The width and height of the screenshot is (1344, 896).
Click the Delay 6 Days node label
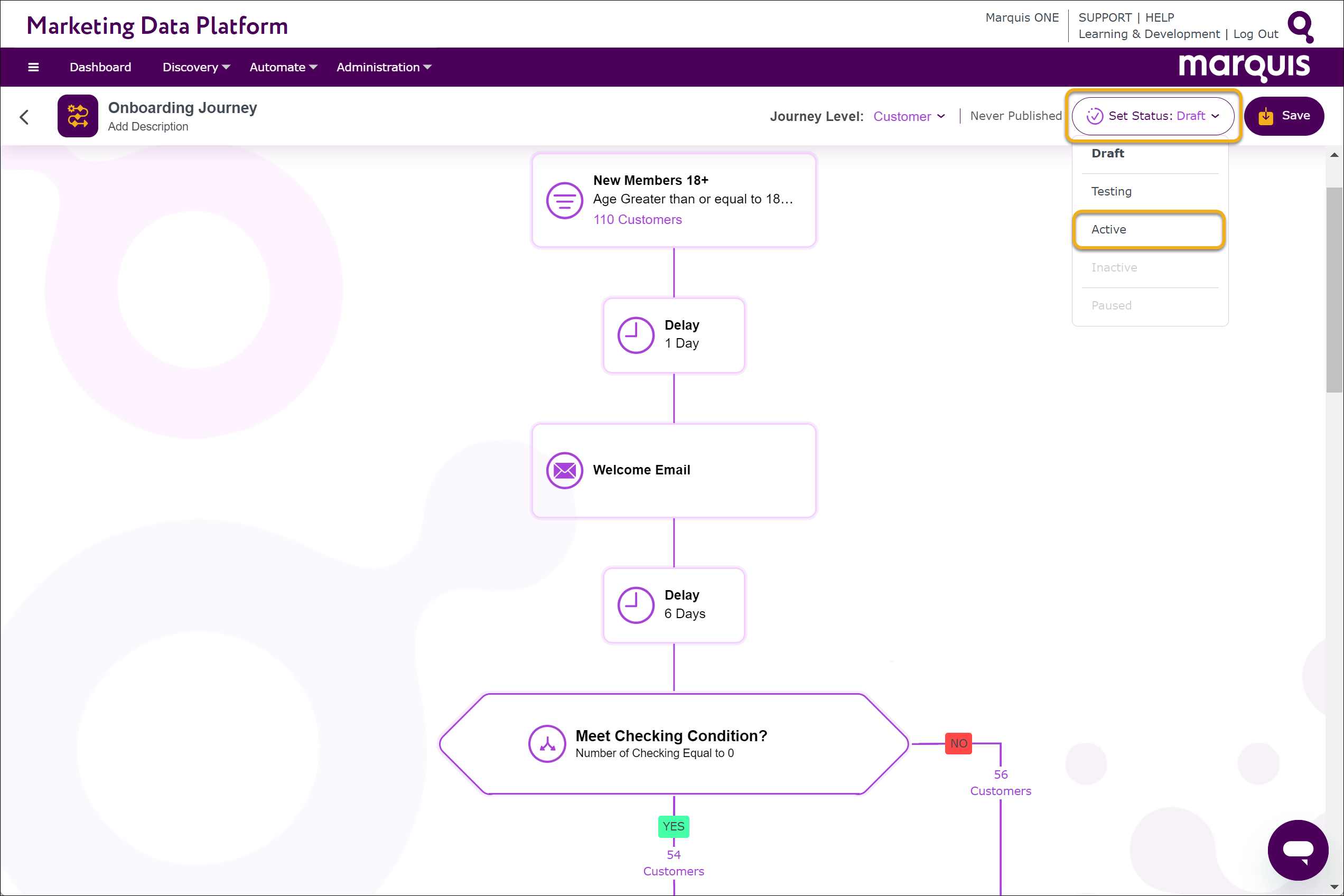coord(685,604)
